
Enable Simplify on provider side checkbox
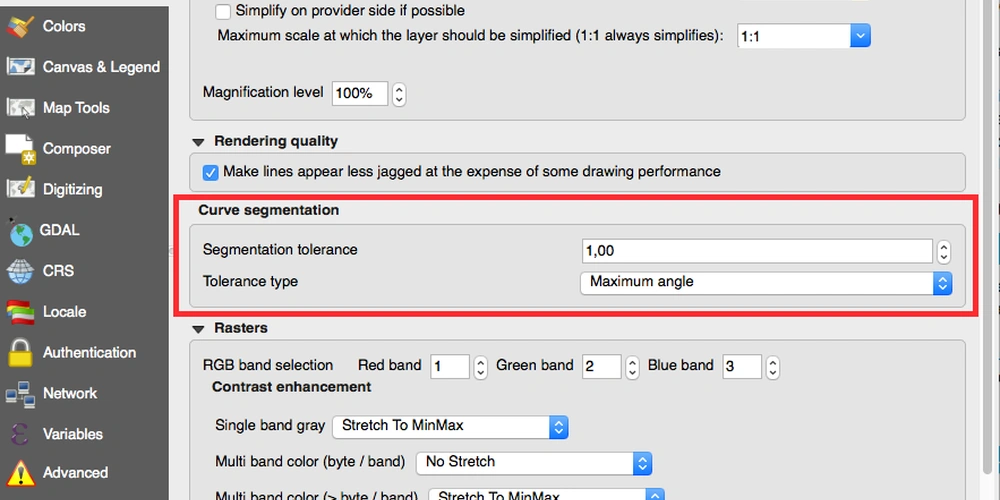click(223, 11)
